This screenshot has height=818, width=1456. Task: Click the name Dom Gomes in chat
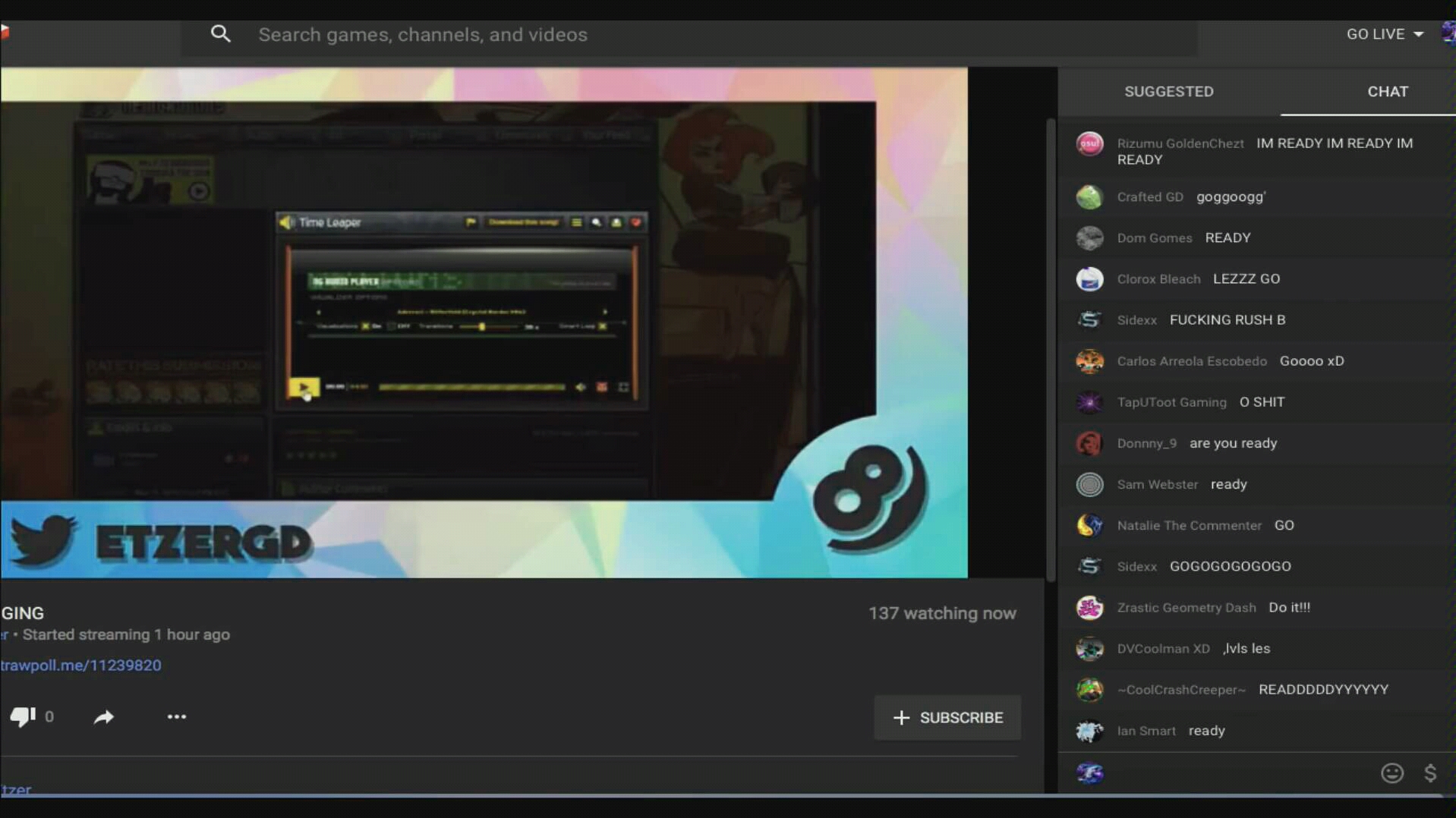click(x=1155, y=238)
